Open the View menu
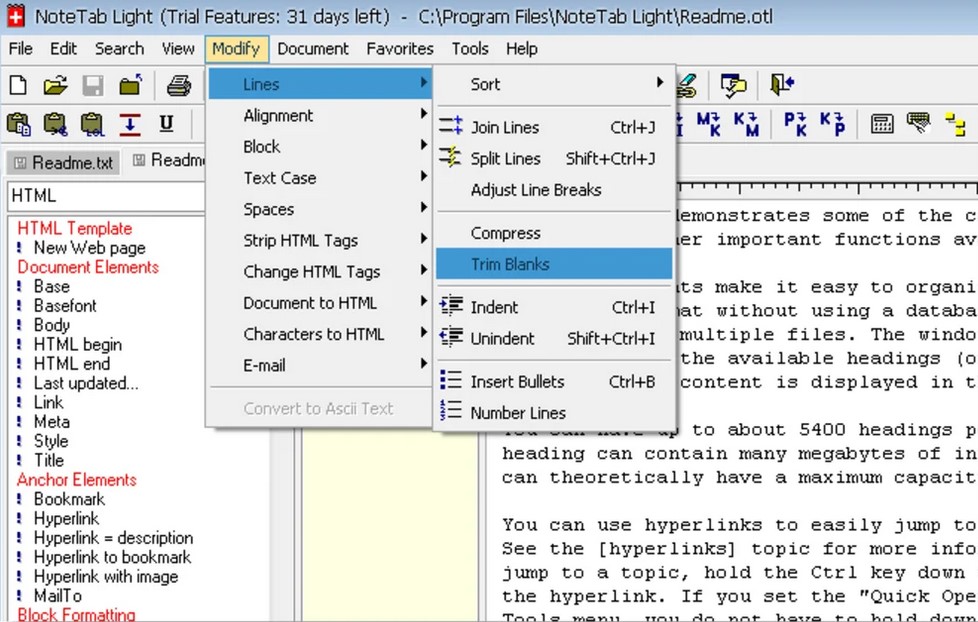Image resolution: width=978 pixels, height=622 pixels. 178,49
